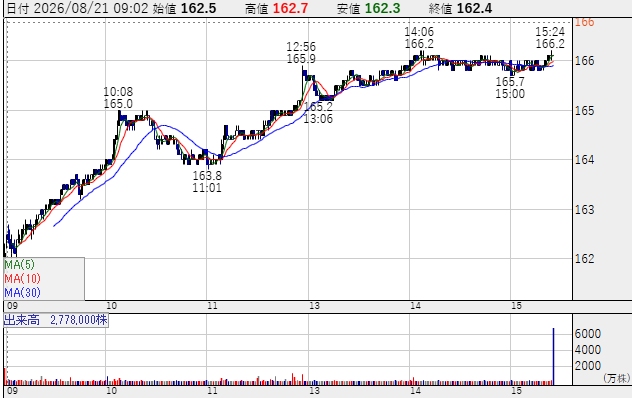Click the orange 166 current price label

click(x=584, y=23)
